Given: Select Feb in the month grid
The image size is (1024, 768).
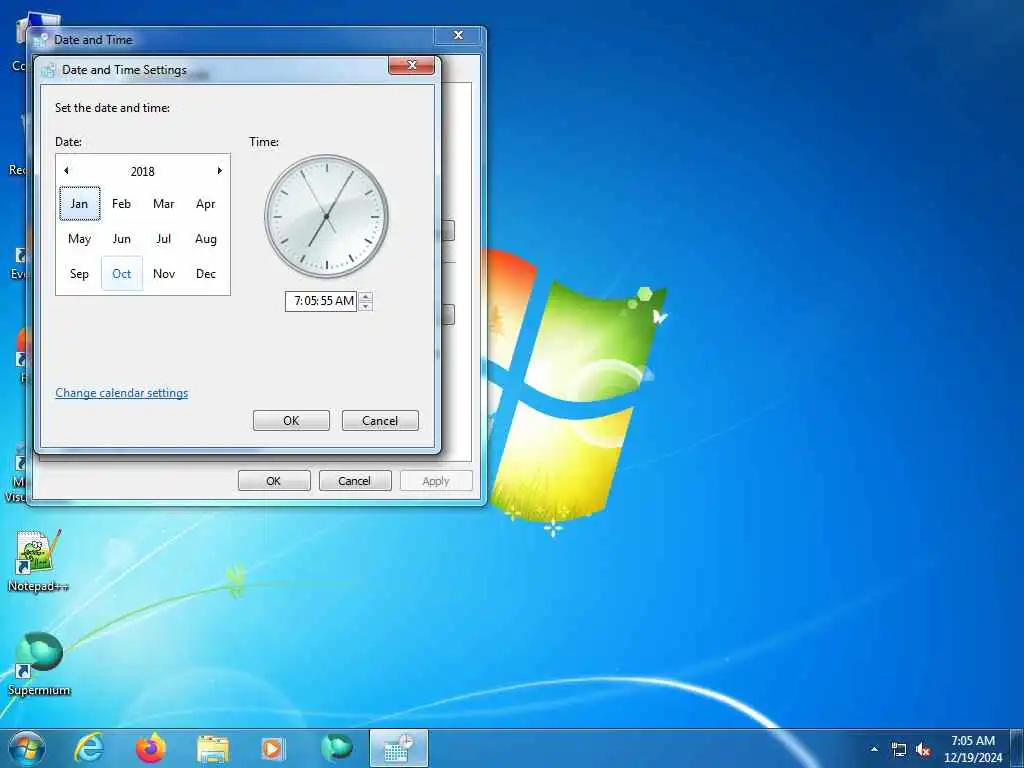Looking at the screenshot, I should coord(121,204).
